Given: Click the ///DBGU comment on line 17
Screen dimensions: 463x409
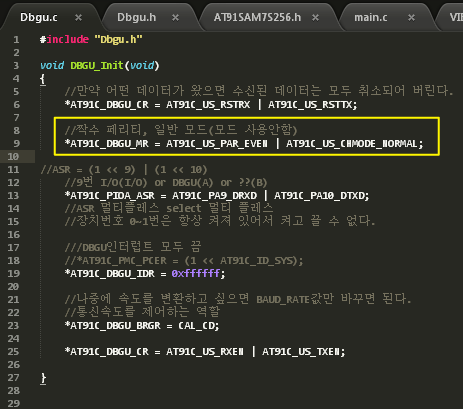Looking at the screenshot, I should [133, 248].
